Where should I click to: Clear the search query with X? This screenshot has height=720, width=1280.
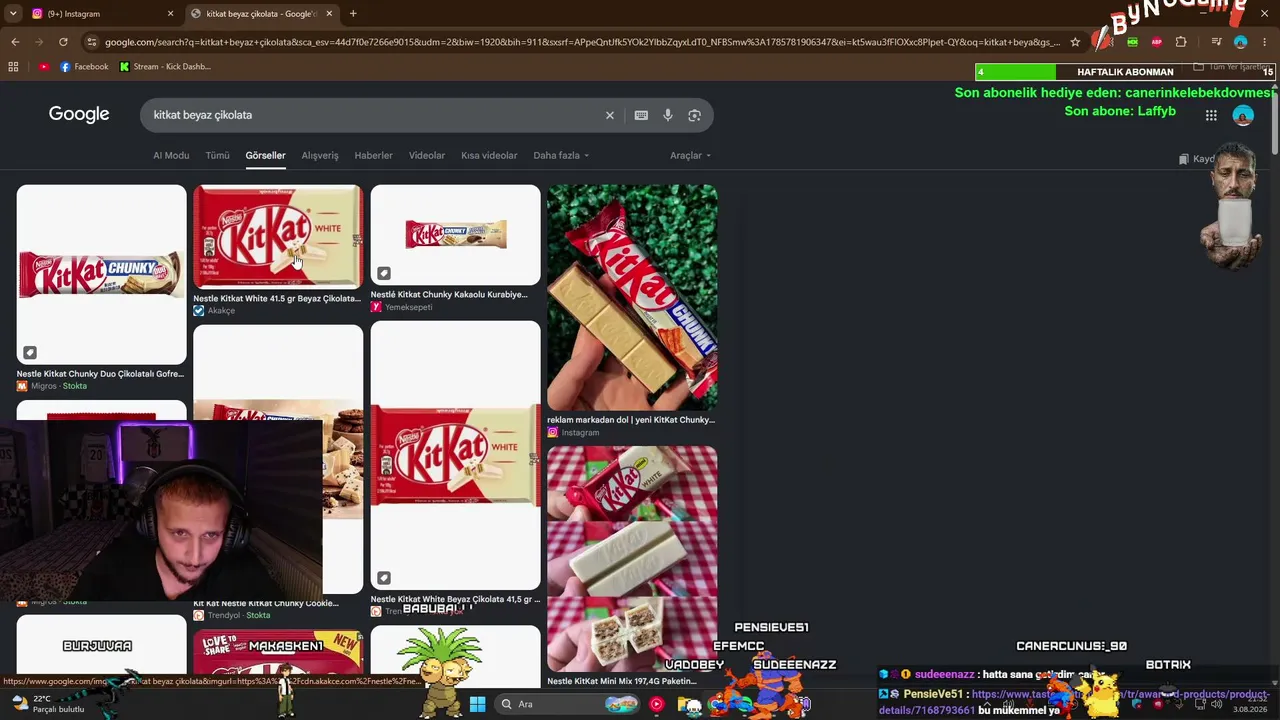point(610,115)
